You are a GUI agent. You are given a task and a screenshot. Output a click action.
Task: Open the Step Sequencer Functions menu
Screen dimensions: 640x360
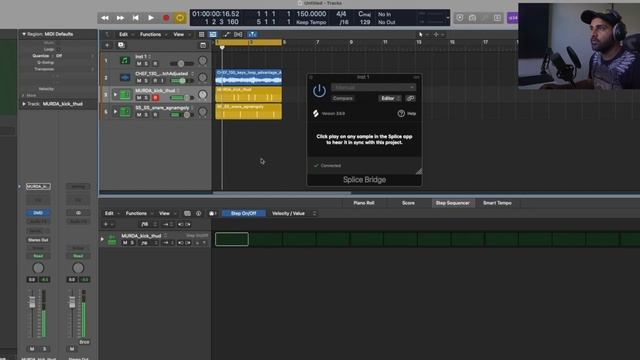click(136, 213)
